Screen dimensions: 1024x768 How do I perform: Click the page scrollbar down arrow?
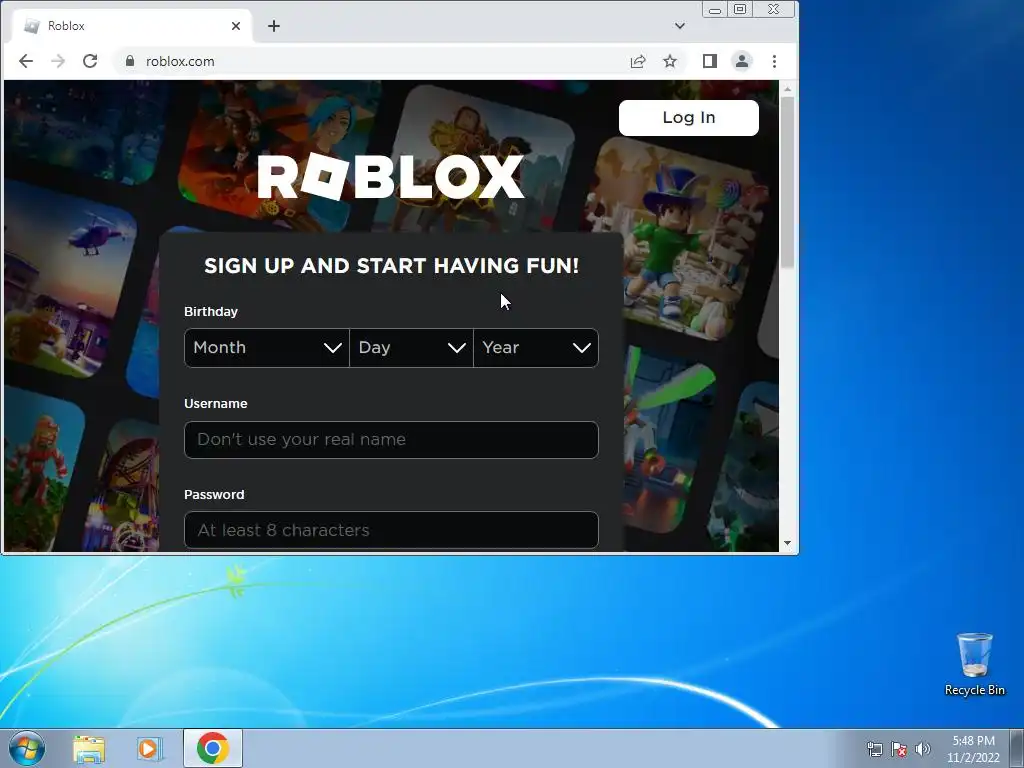tap(788, 543)
